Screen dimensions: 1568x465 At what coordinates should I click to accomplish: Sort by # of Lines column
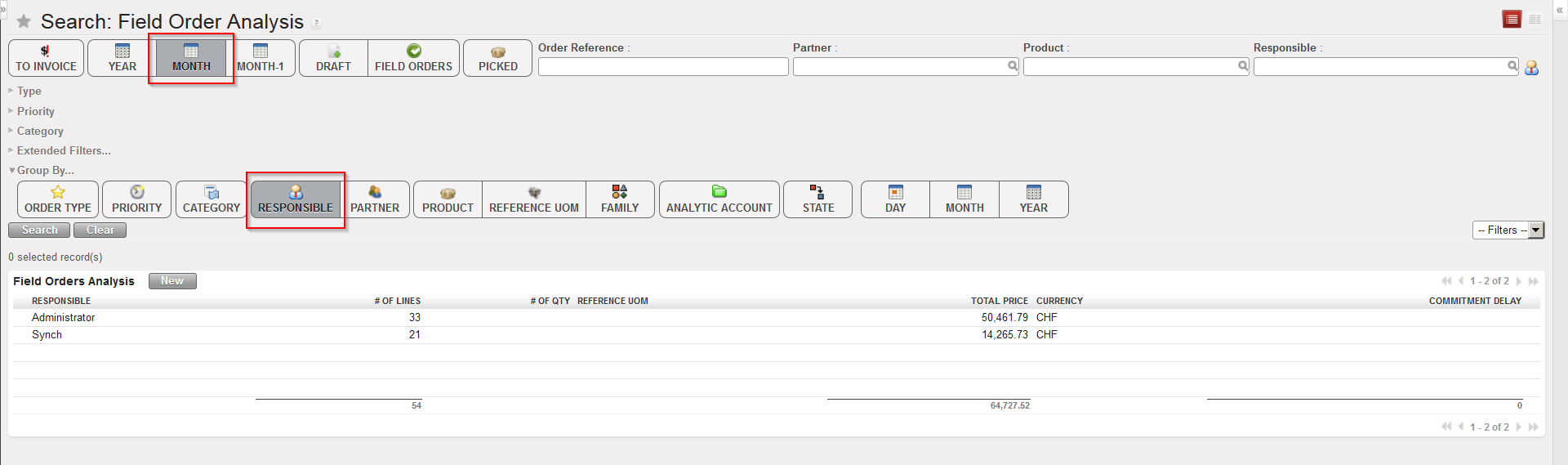(x=398, y=301)
